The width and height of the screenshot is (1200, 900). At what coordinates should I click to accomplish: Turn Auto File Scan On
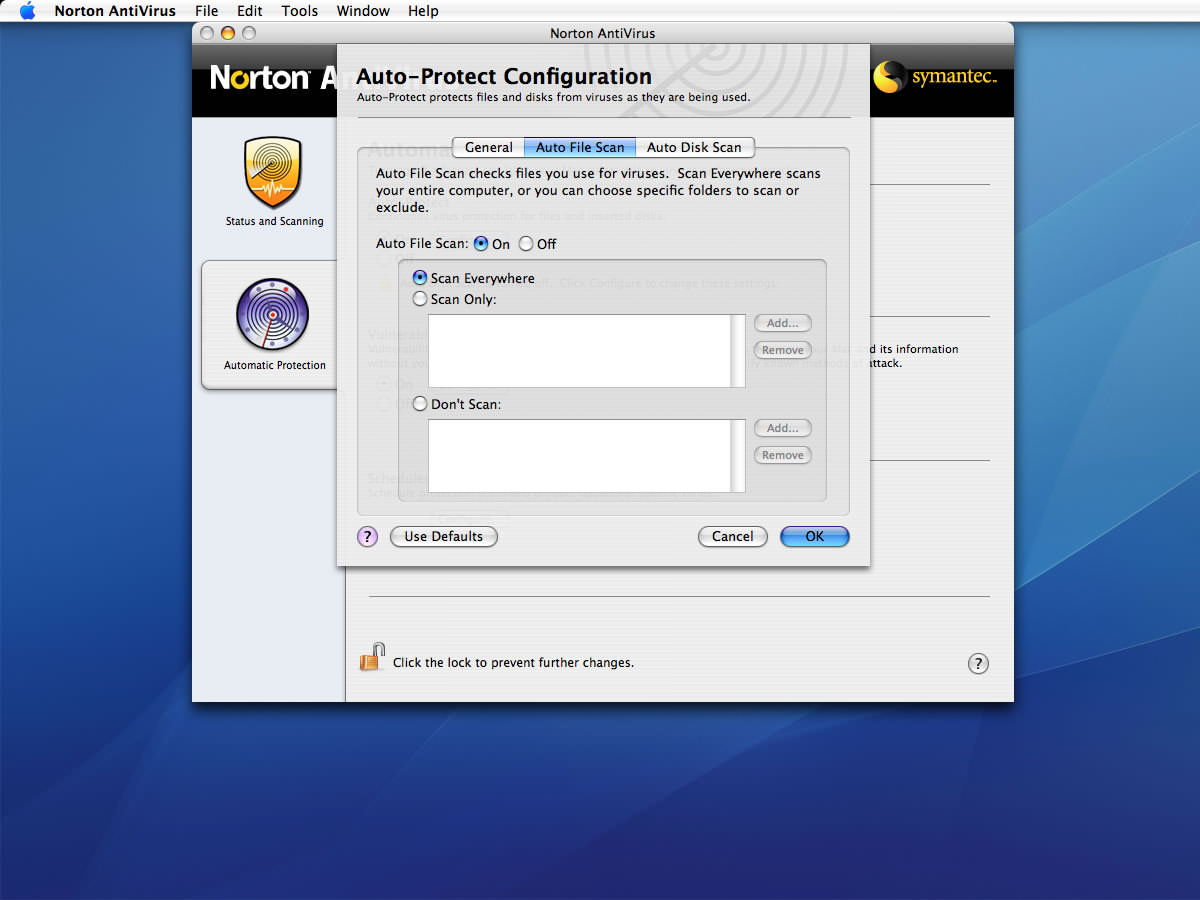click(x=481, y=244)
